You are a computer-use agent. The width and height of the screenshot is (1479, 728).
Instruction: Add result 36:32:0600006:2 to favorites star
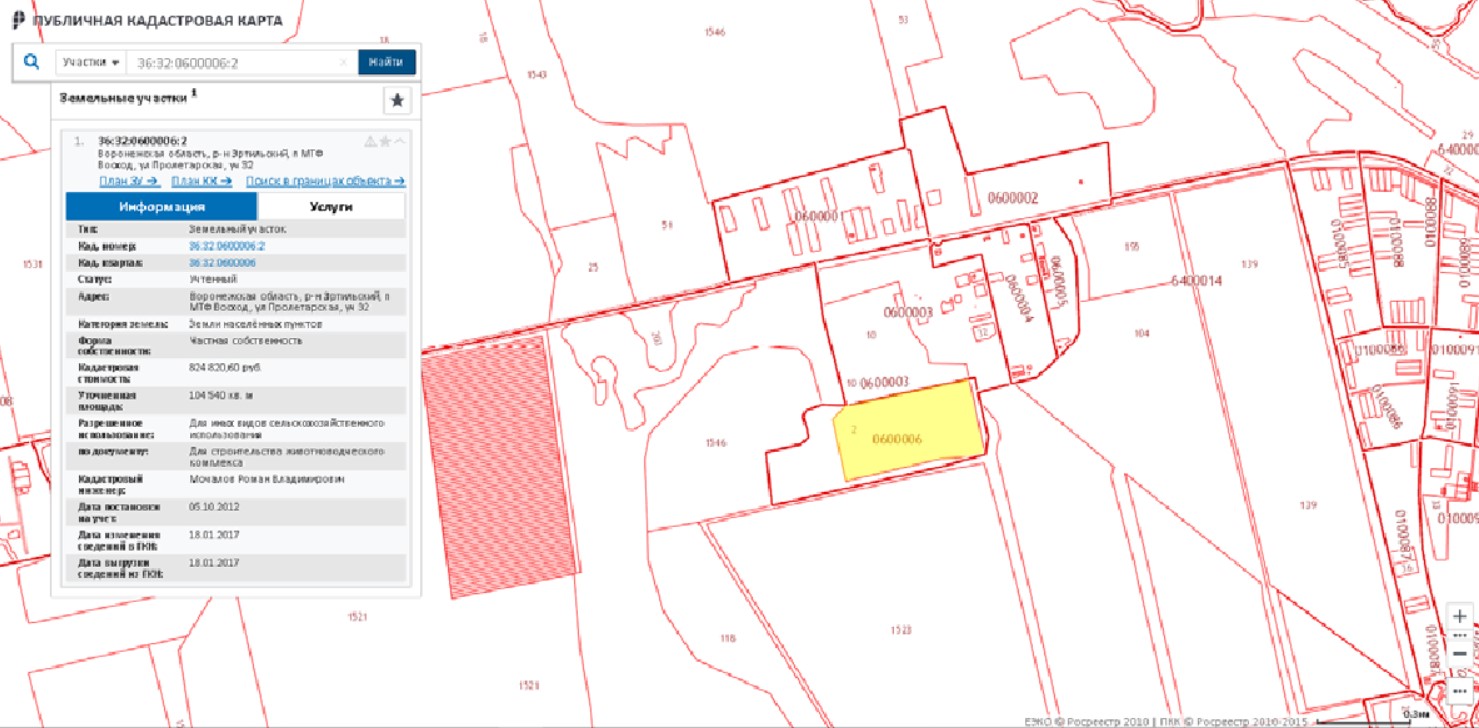385,141
